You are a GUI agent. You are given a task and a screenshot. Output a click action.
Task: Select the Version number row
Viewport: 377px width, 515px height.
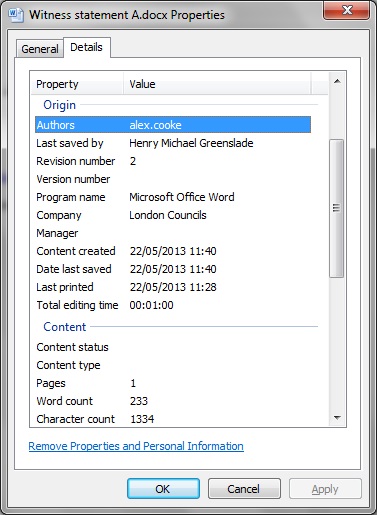(x=173, y=179)
